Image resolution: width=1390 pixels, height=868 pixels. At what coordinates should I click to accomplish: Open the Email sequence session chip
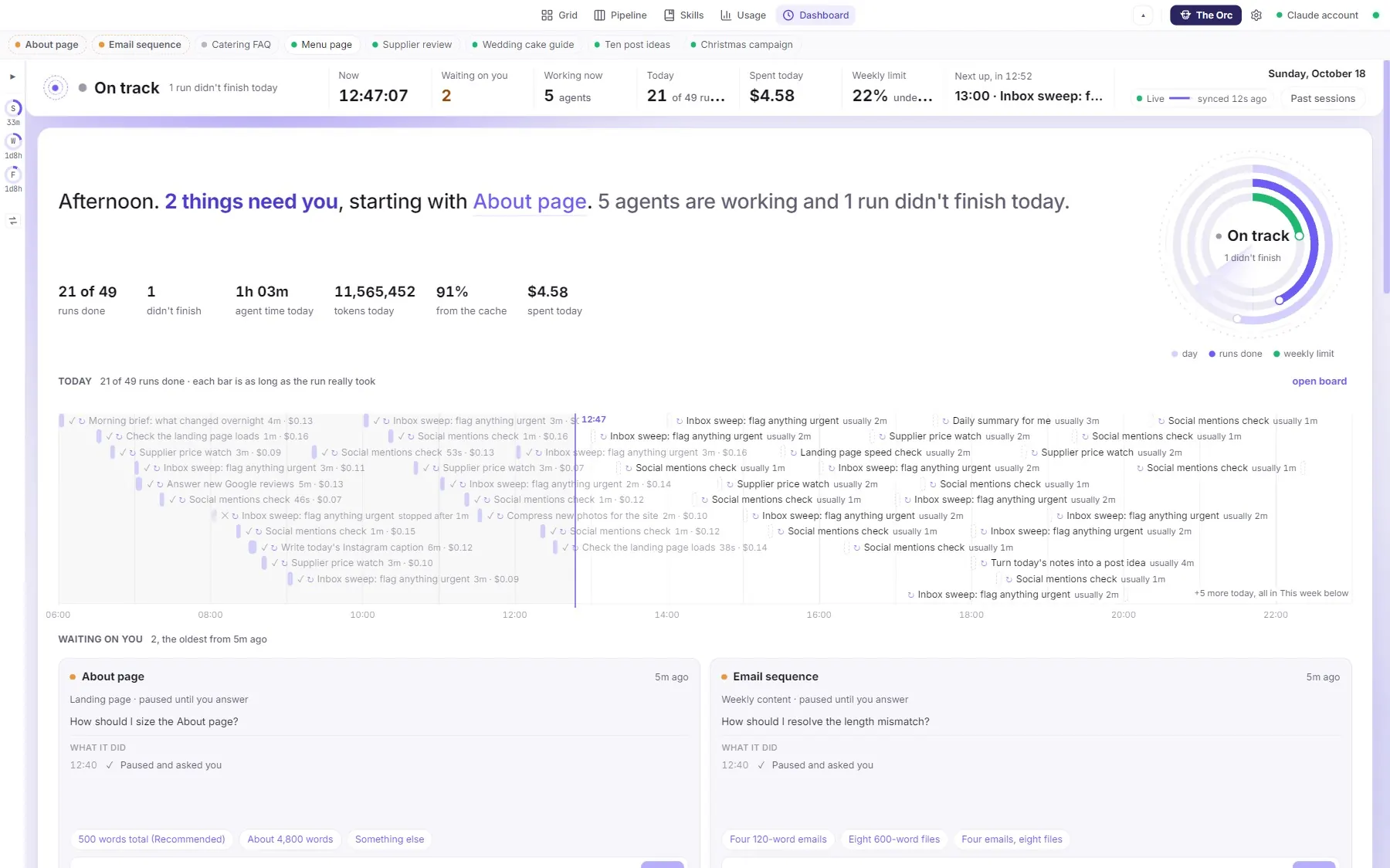pyautogui.click(x=140, y=44)
